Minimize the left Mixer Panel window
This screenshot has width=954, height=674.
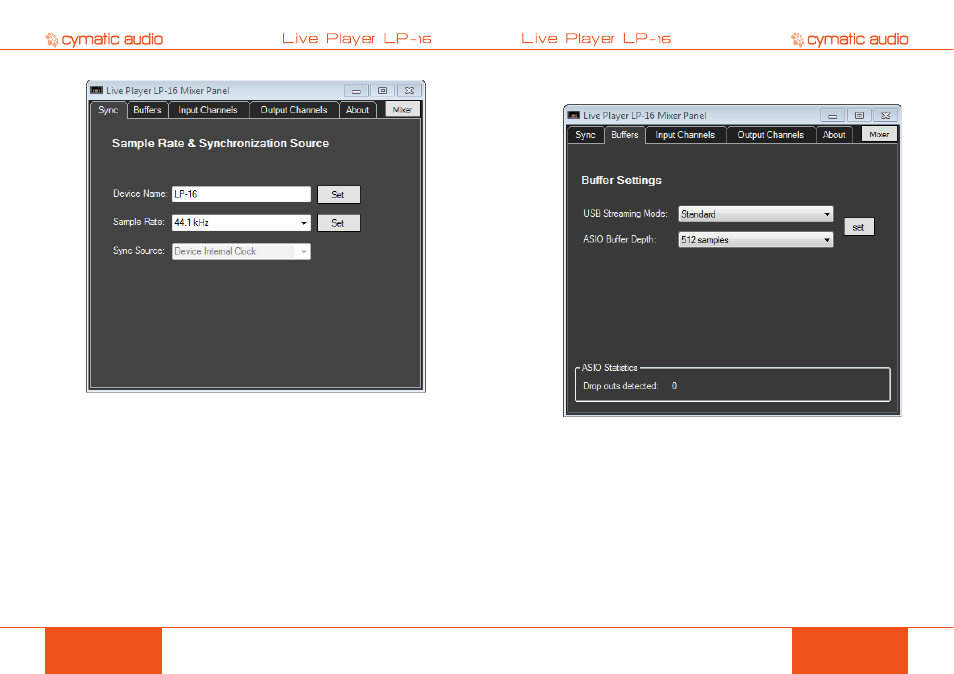point(357,91)
